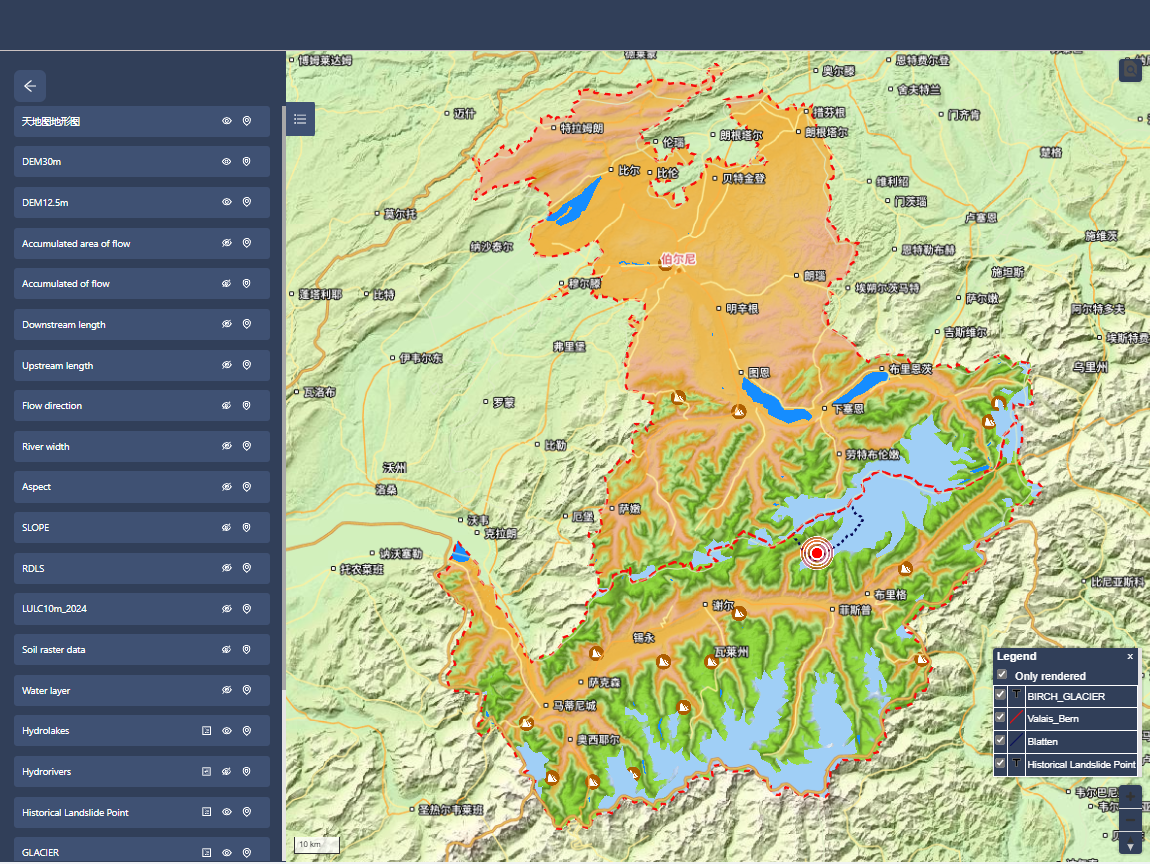Click the red epicenter marker on map
The image size is (1150, 865).
pos(817,553)
